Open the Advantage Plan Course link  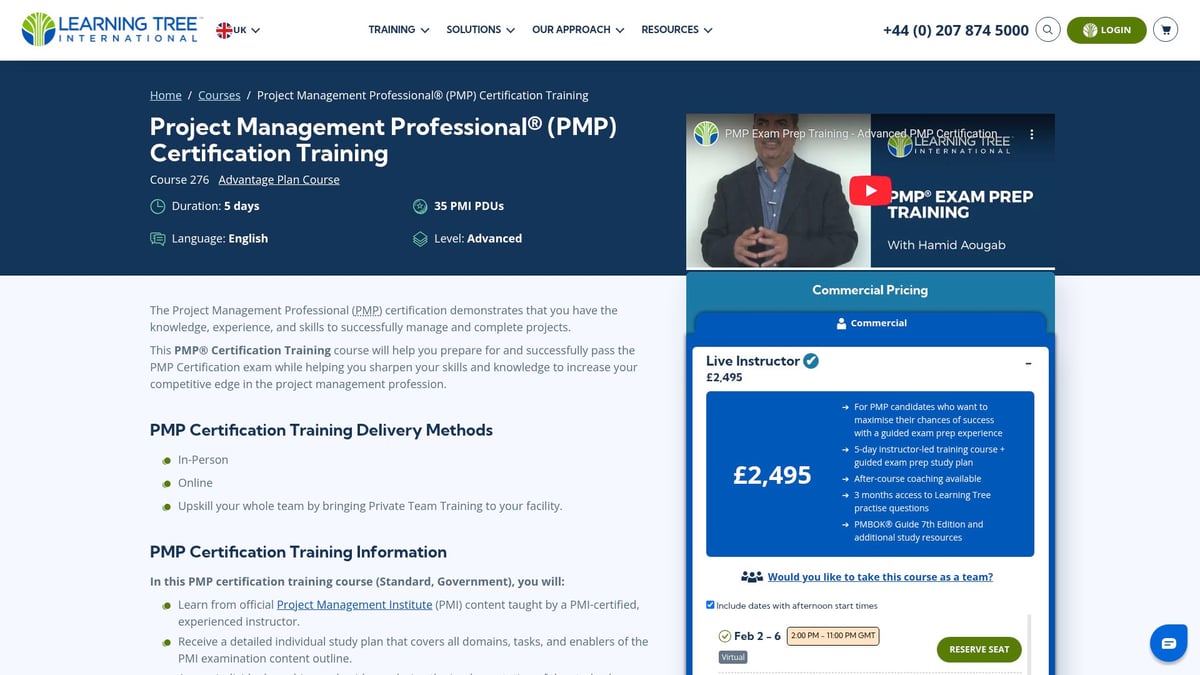[279, 180]
